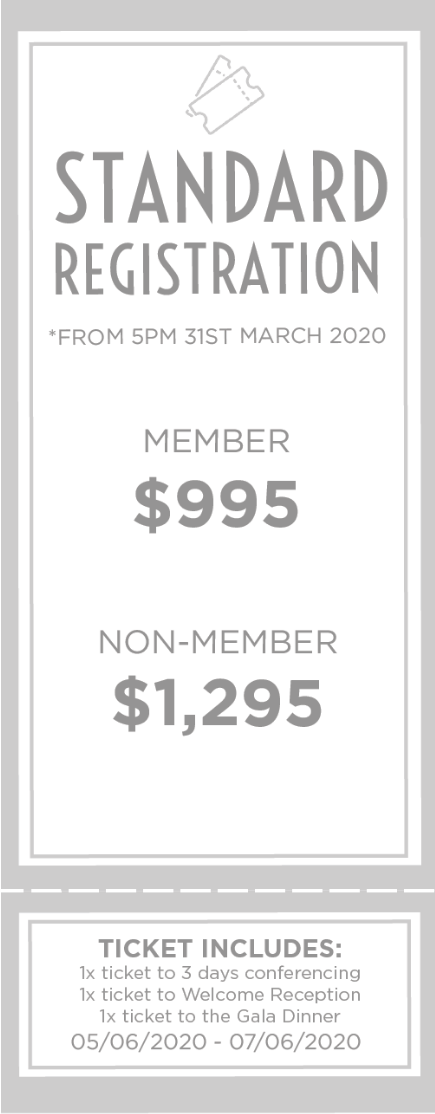Click the Gala Dinner ticket line
The height and width of the screenshot is (1114, 435).
pyautogui.click(x=220, y=1017)
